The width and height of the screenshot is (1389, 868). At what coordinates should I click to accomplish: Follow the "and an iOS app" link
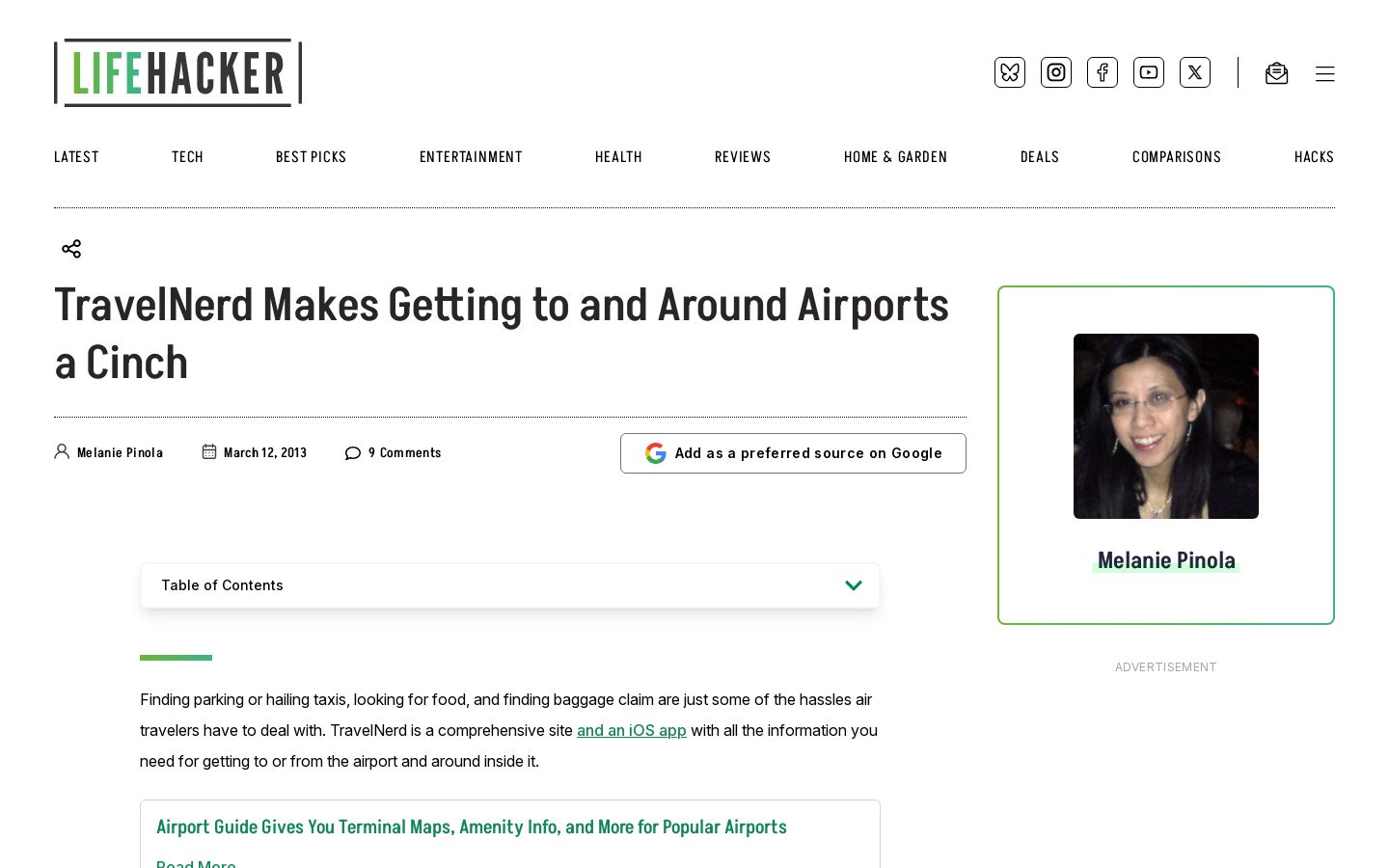coord(632,730)
